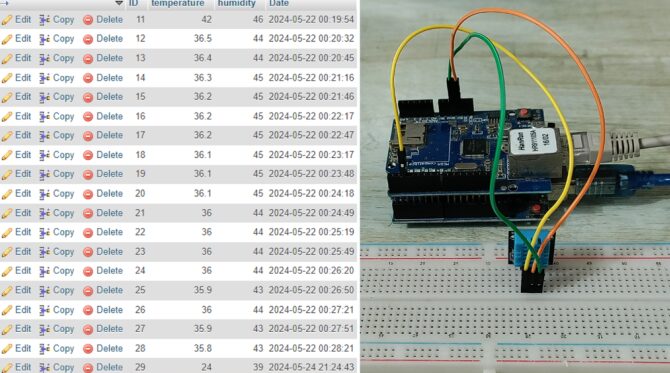The height and width of the screenshot is (373, 670).
Task: Sort by the Date column header
Action: [279, 3]
